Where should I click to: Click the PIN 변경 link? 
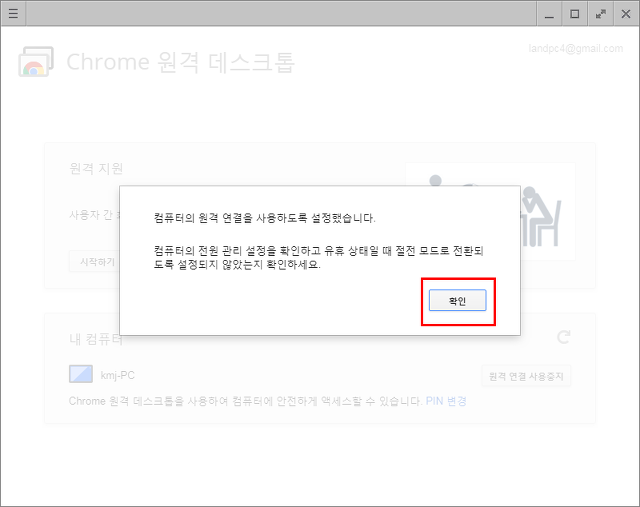[446, 401]
